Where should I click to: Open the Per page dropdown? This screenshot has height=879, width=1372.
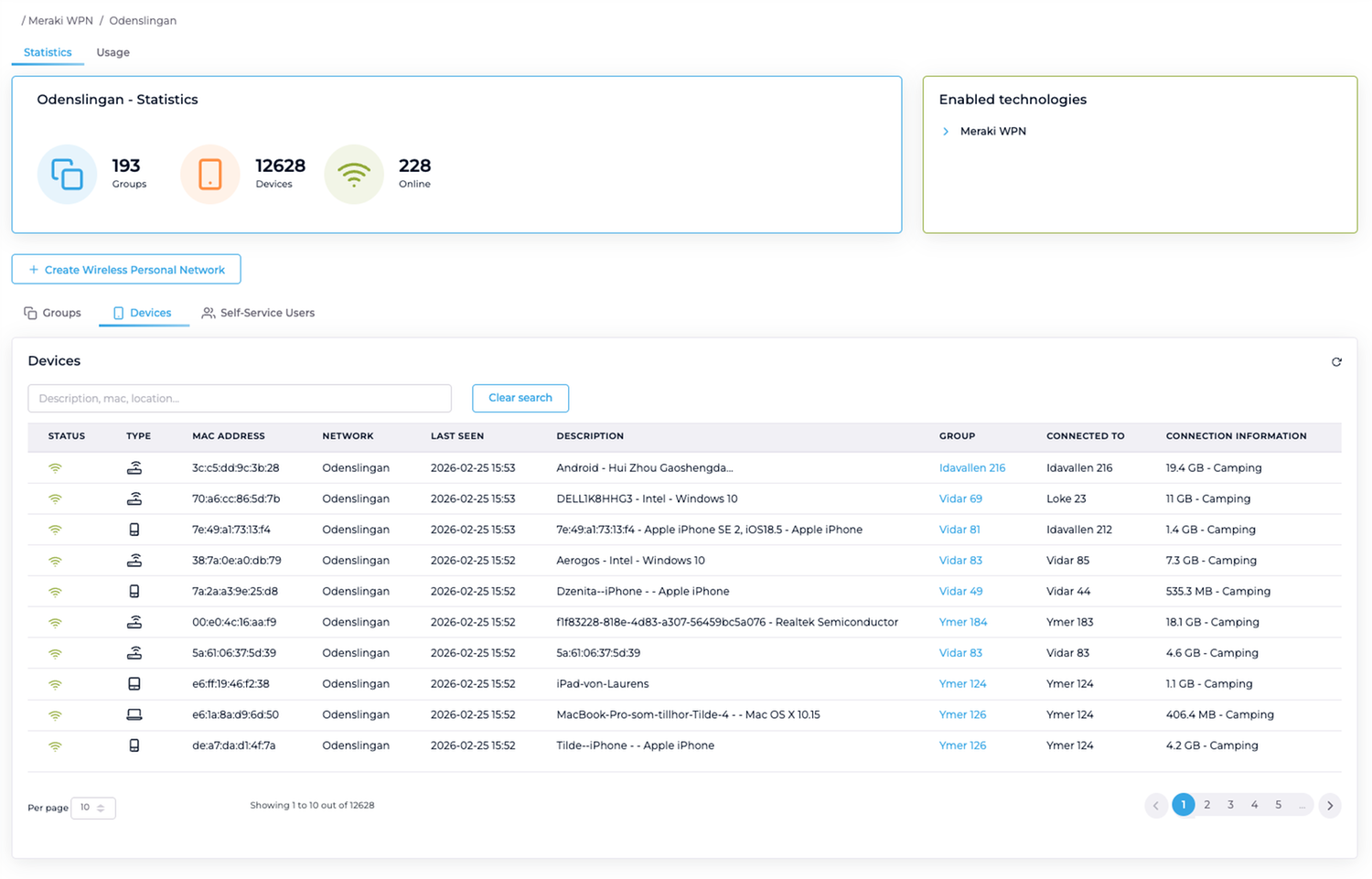tap(93, 808)
